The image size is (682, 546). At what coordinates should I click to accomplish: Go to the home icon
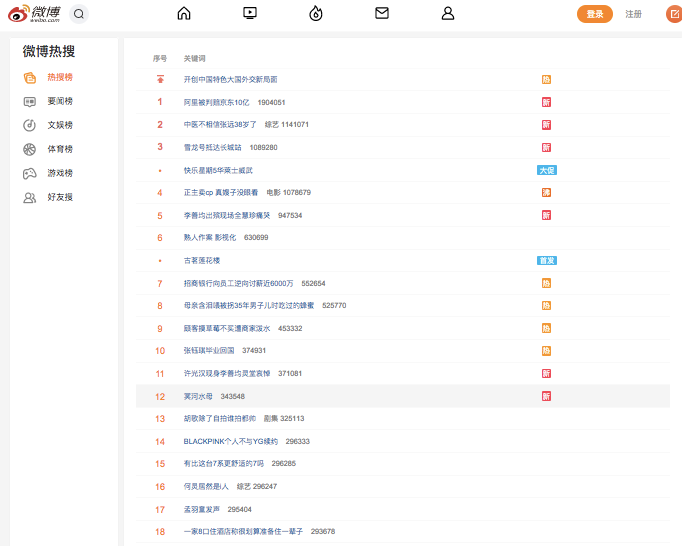pos(184,13)
